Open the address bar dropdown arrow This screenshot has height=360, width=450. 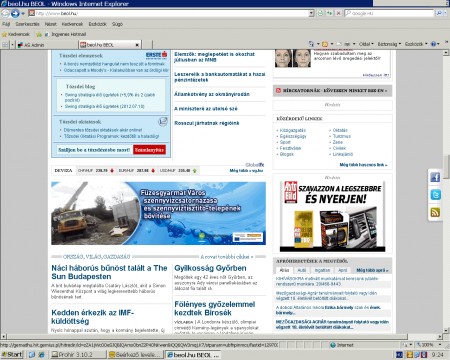[x=311, y=13]
